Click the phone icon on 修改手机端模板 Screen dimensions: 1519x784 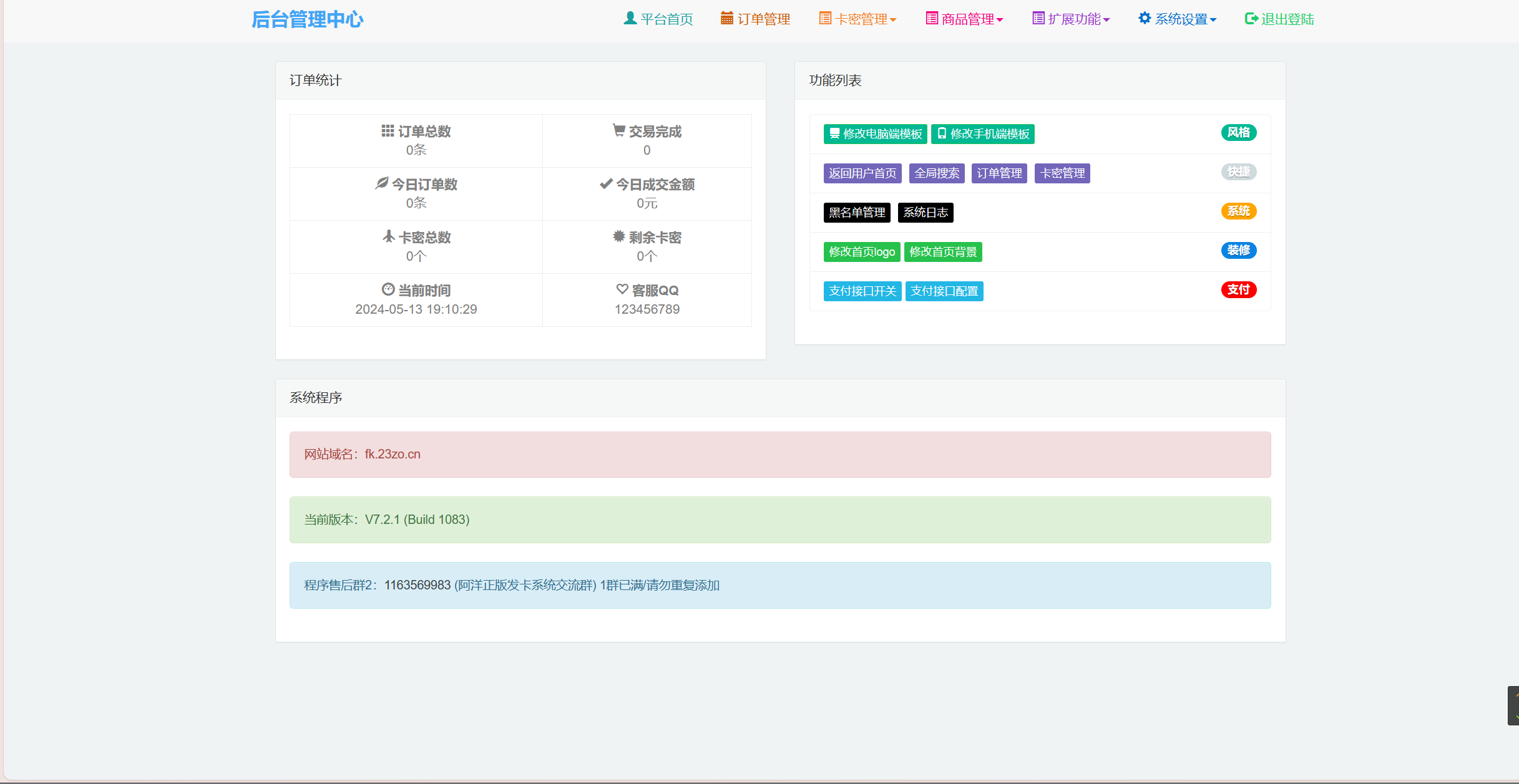[942, 133]
